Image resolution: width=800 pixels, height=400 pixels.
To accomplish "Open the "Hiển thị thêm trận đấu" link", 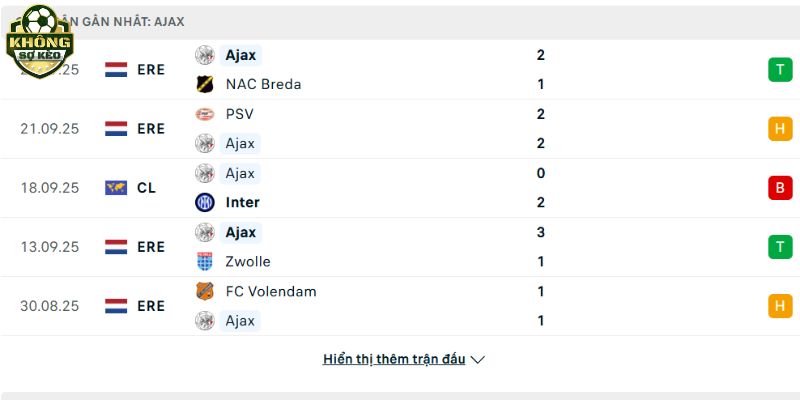I will (394, 359).
